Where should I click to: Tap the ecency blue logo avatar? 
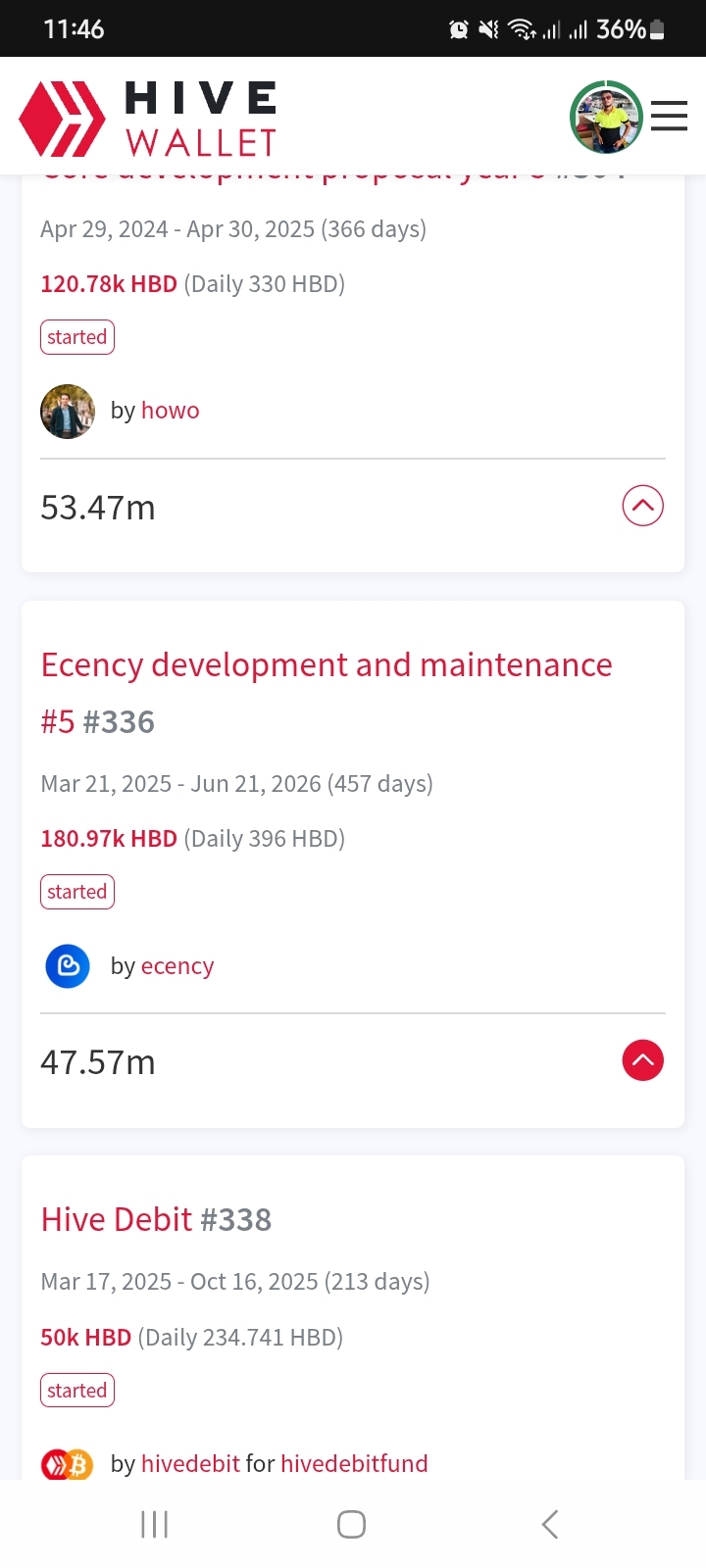click(x=68, y=966)
